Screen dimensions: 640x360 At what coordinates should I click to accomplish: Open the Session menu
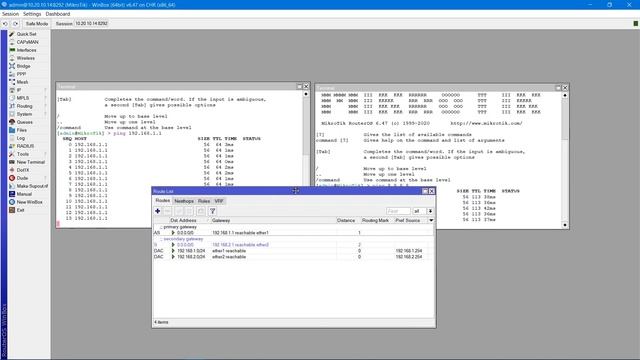[10, 14]
